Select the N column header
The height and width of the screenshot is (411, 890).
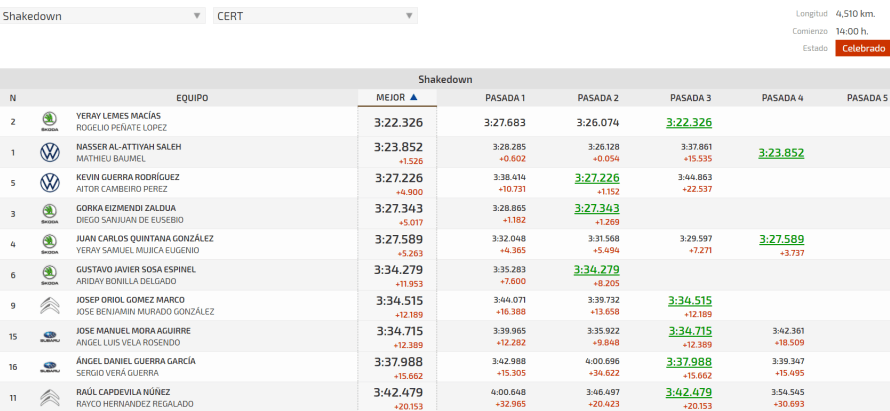click(x=13, y=98)
